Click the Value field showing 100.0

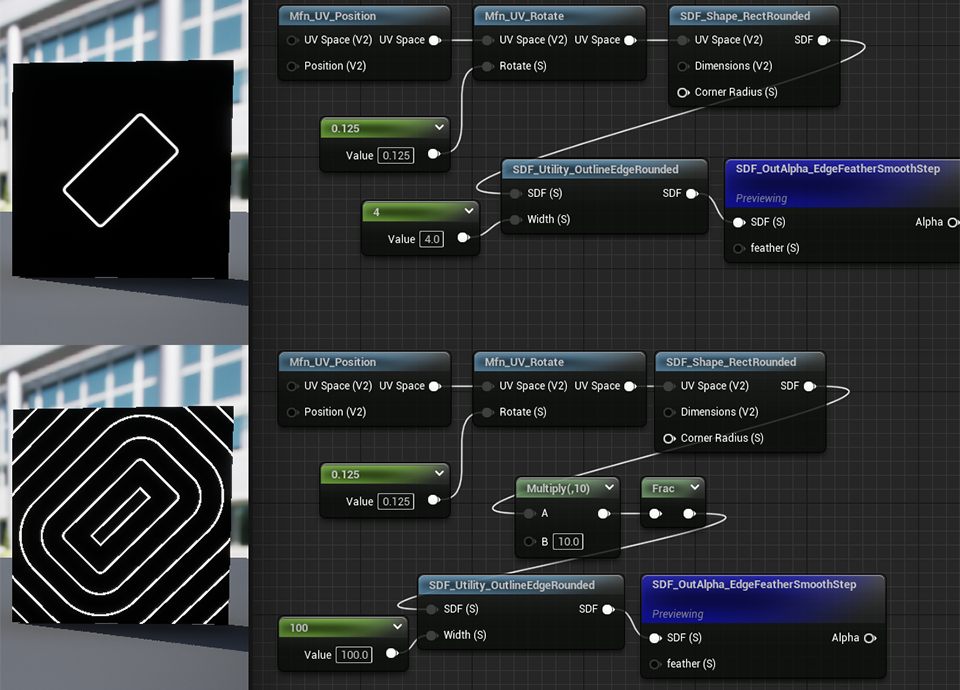click(x=352, y=655)
